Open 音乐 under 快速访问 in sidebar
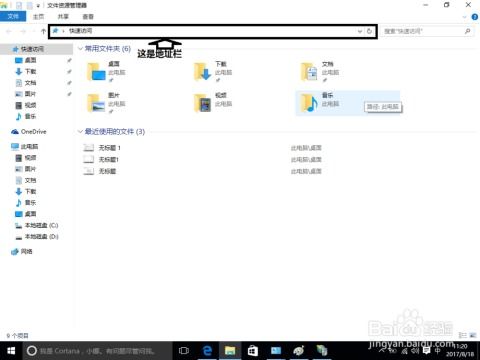Viewport: 480px width, 360px height. [30, 116]
